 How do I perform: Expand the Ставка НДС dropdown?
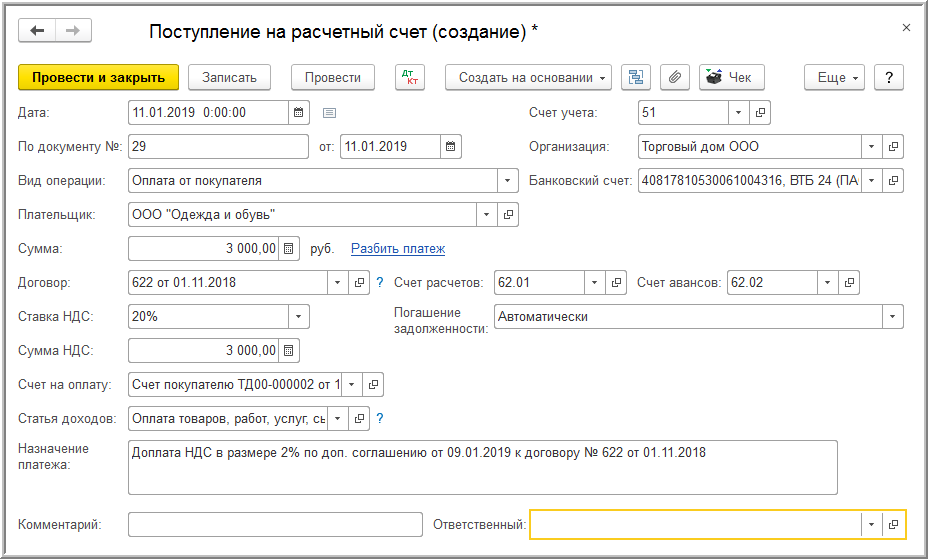pyautogui.click(x=298, y=316)
